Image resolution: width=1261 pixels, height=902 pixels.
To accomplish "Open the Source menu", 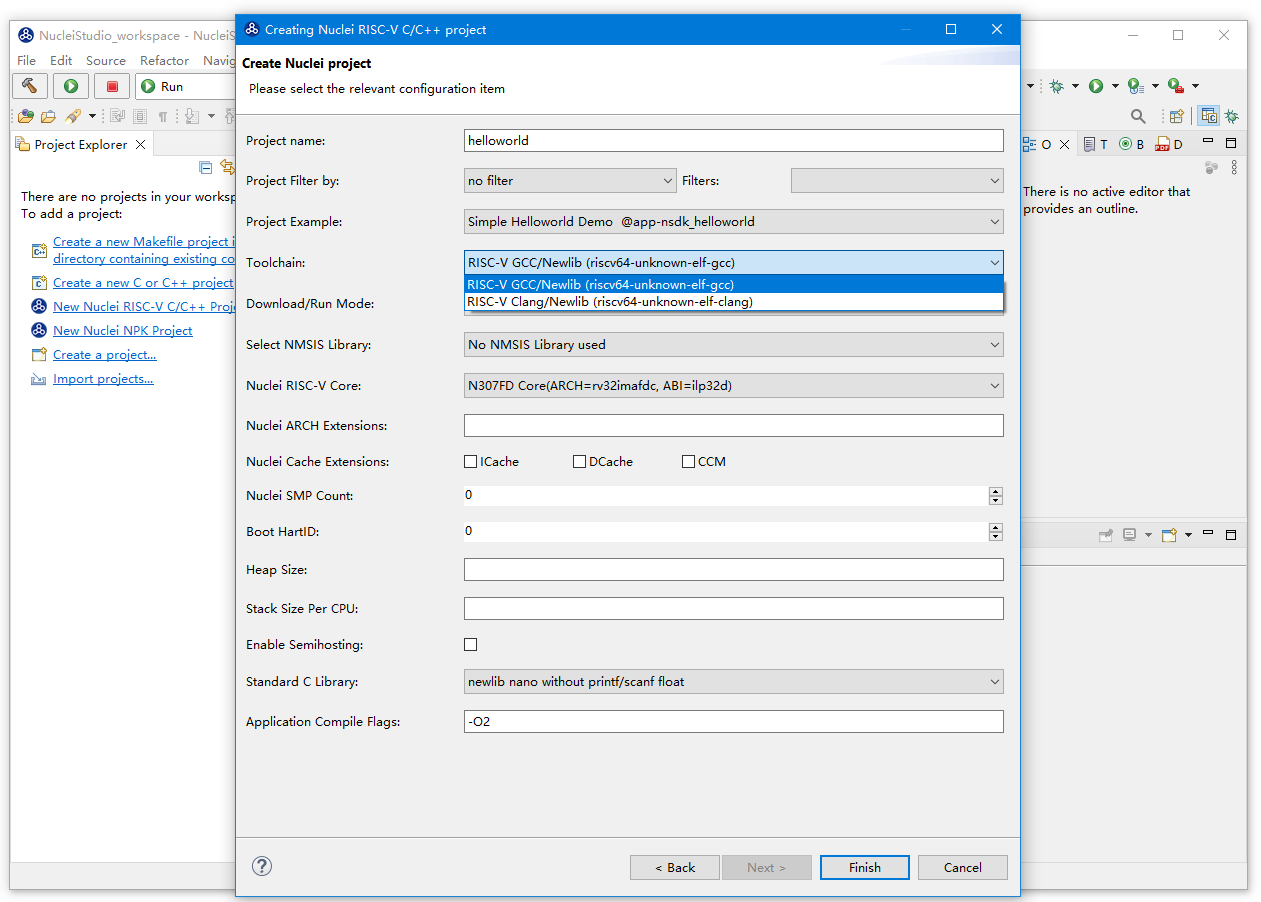I will tap(105, 61).
